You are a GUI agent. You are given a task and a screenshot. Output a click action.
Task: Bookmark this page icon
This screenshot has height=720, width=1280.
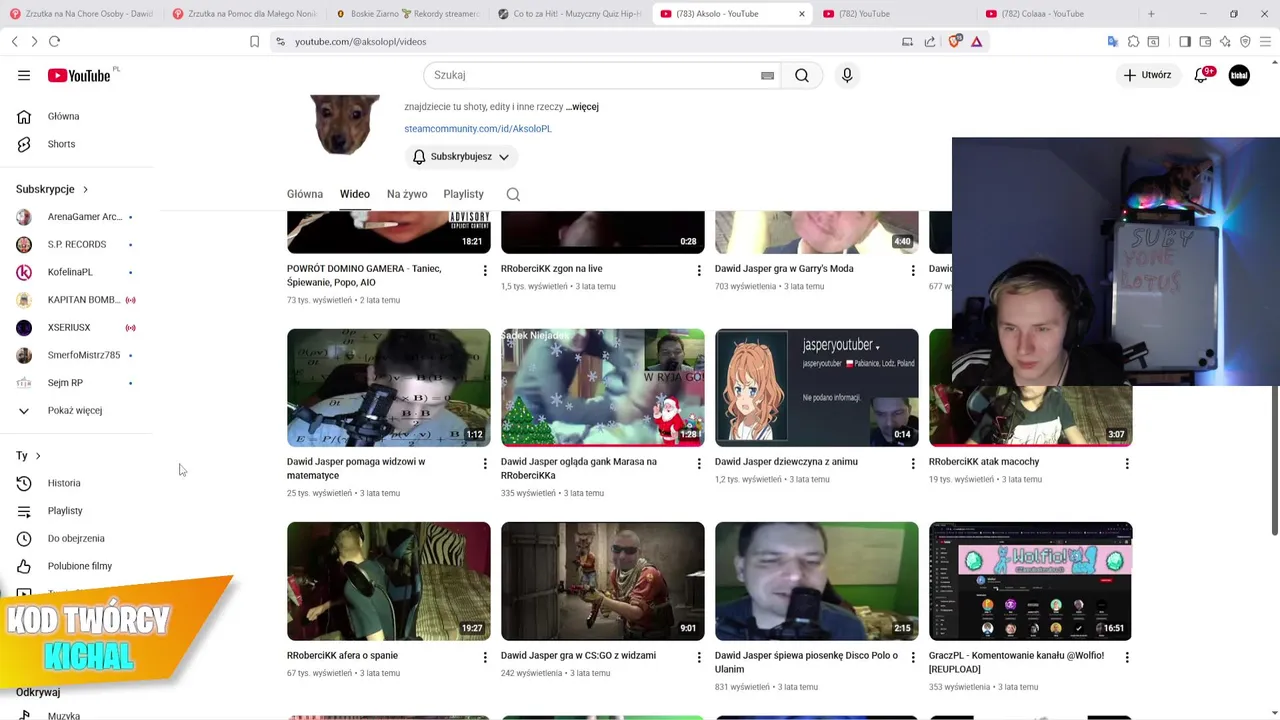[254, 41]
